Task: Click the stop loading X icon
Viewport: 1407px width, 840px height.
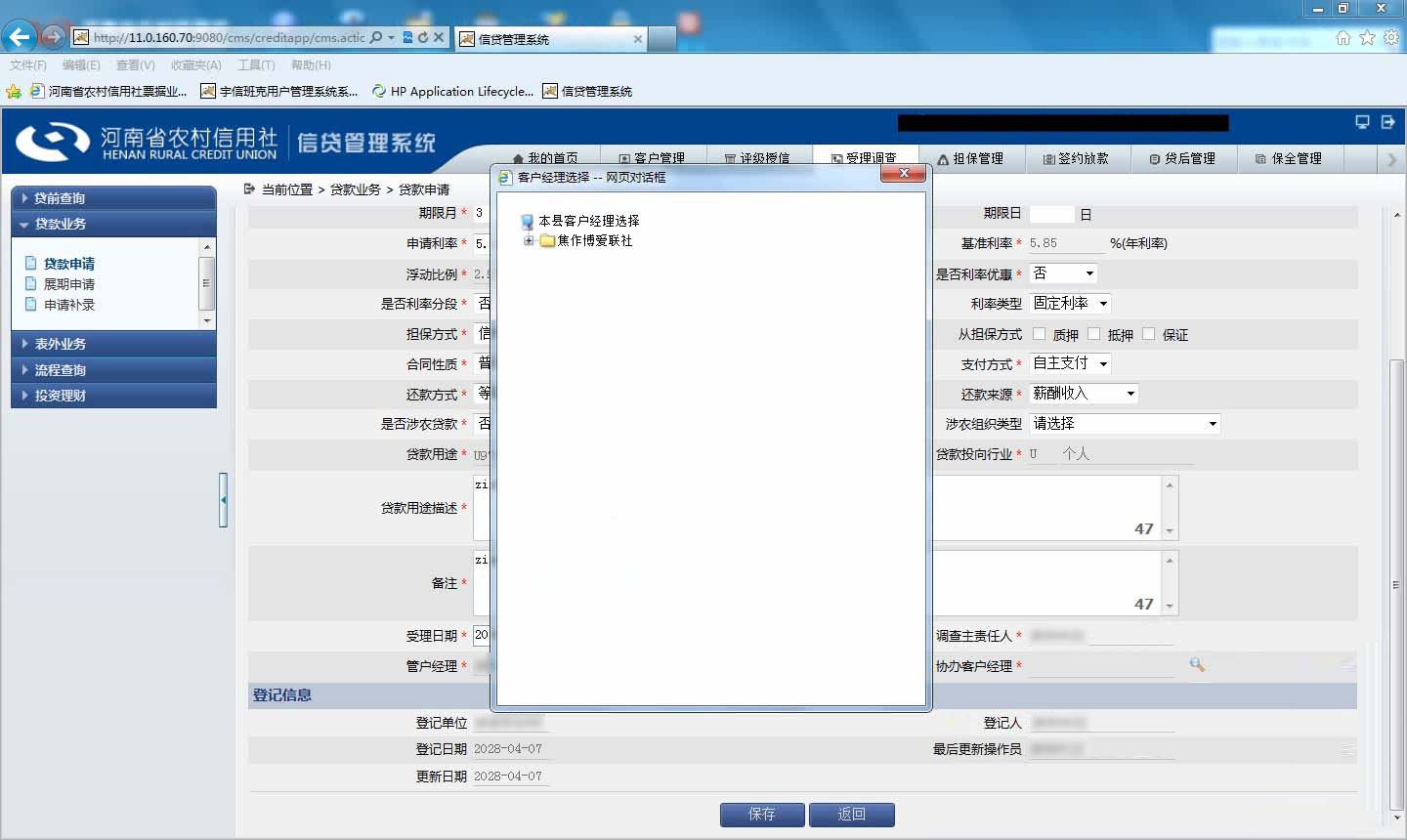Action: 439,37
